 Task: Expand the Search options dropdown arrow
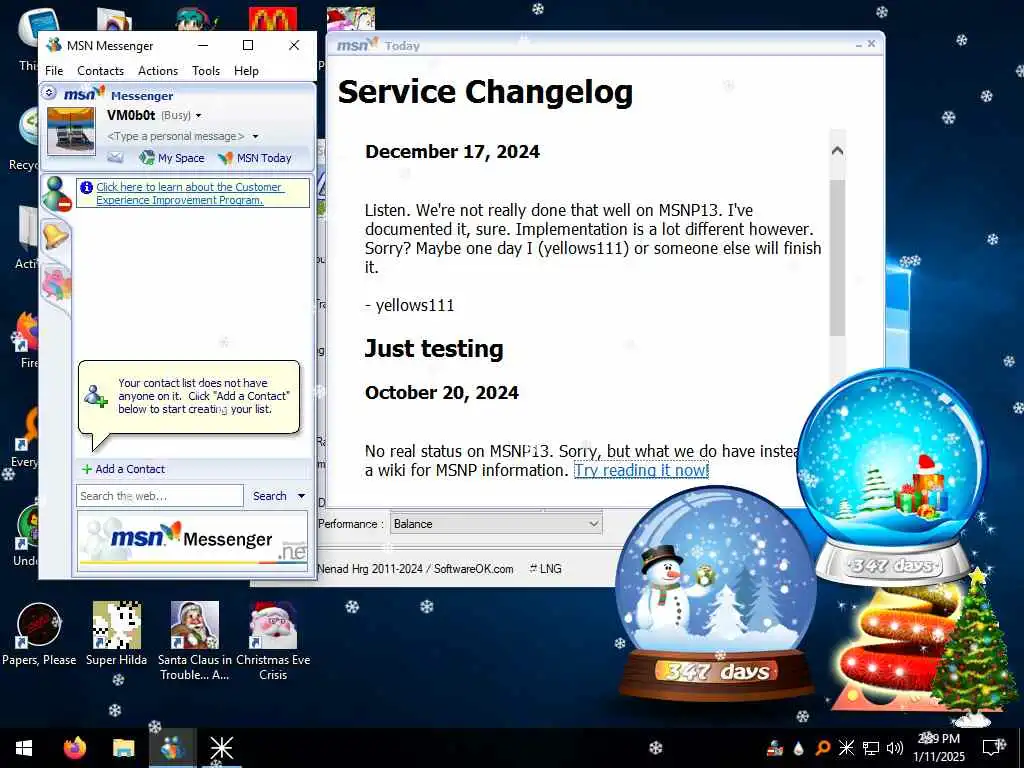click(x=302, y=496)
